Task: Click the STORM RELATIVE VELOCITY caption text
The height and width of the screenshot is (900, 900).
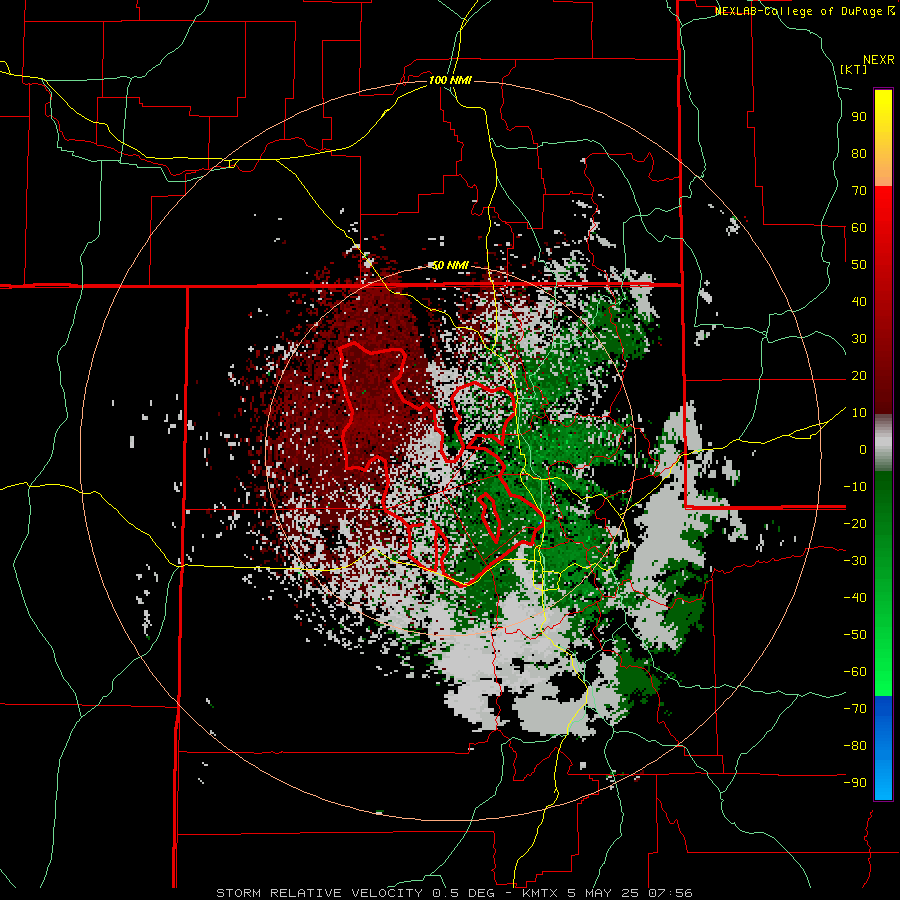Action: [x=319, y=893]
